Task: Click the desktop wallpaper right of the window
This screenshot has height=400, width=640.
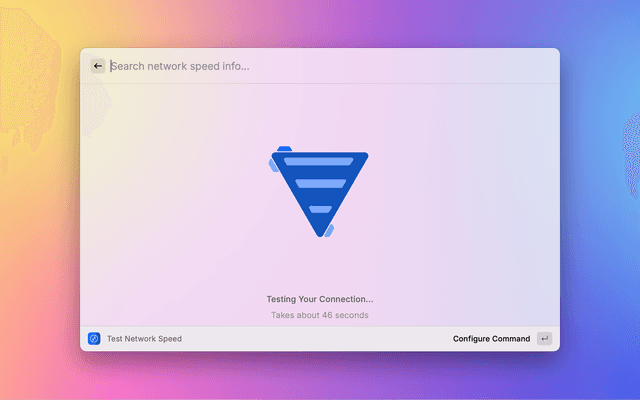Action: click(600, 200)
